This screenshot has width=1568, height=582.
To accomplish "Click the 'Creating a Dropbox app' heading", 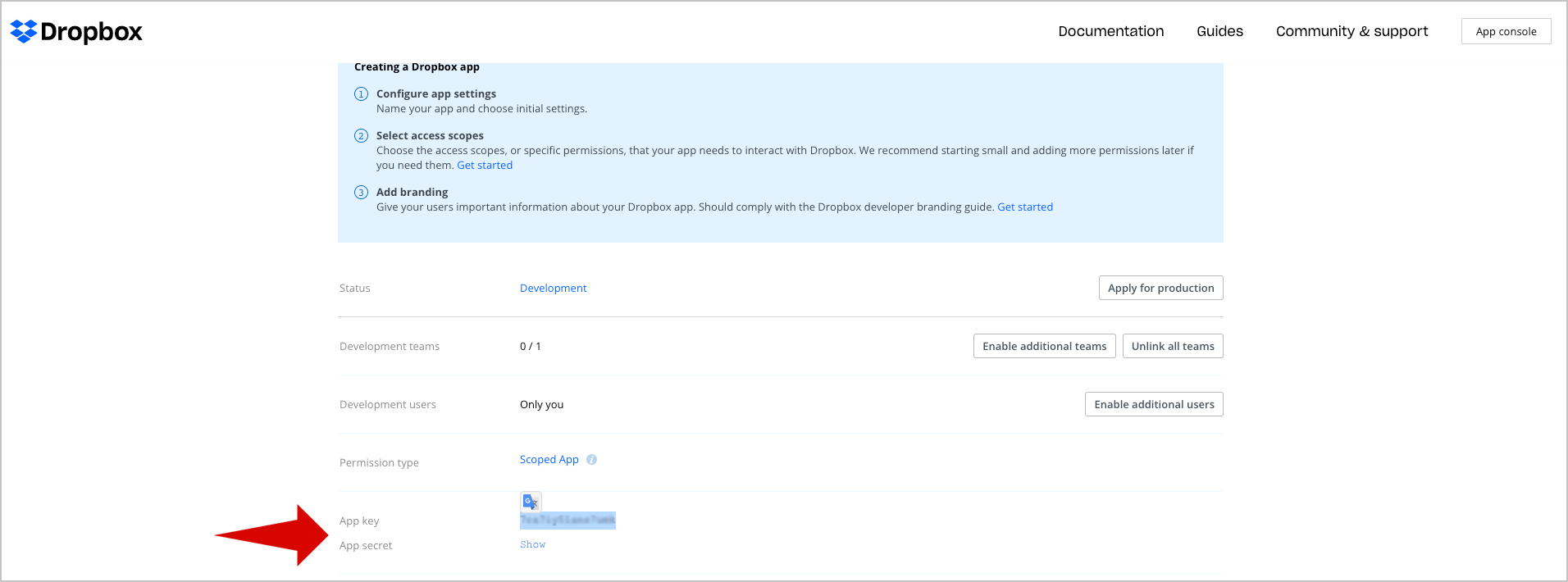I will 417,67.
